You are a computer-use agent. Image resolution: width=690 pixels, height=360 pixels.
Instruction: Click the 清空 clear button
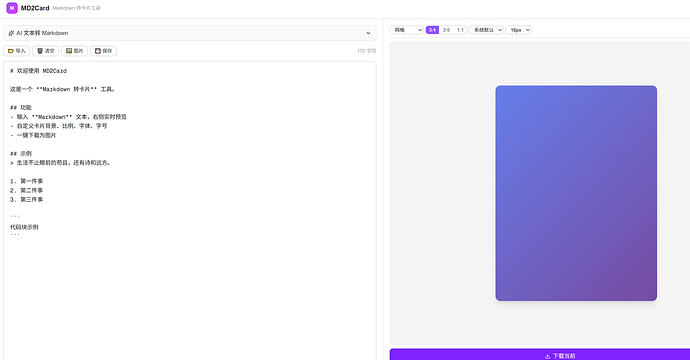click(45, 51)
